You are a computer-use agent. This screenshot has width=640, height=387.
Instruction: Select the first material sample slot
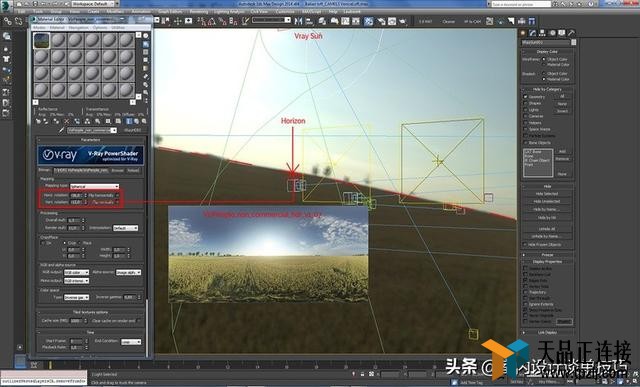click(42, 40)
